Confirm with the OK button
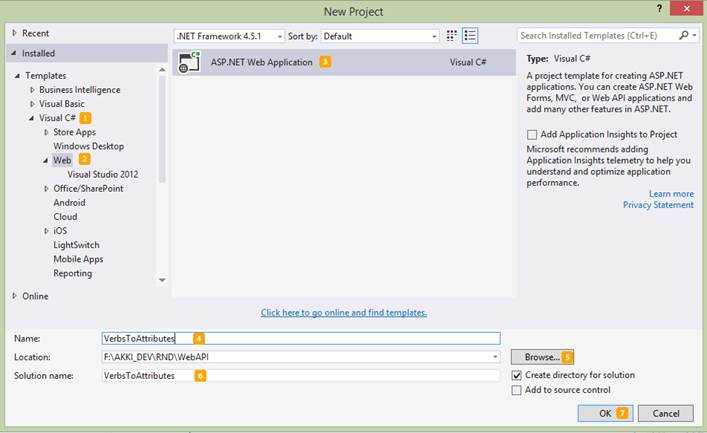707x433 pixels. (x=605, y=413)
